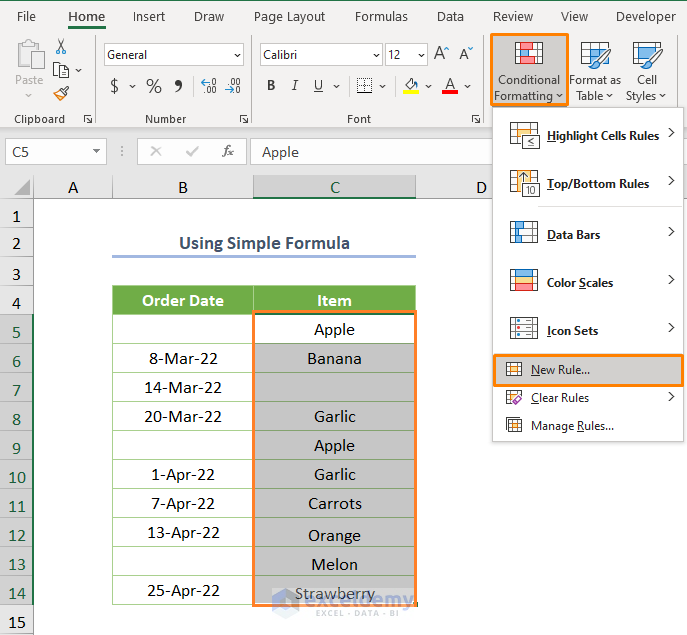This screenshot has width=687, height=635.
Task: Open Cell Styles gallery
Action: [x=646, y=71]
